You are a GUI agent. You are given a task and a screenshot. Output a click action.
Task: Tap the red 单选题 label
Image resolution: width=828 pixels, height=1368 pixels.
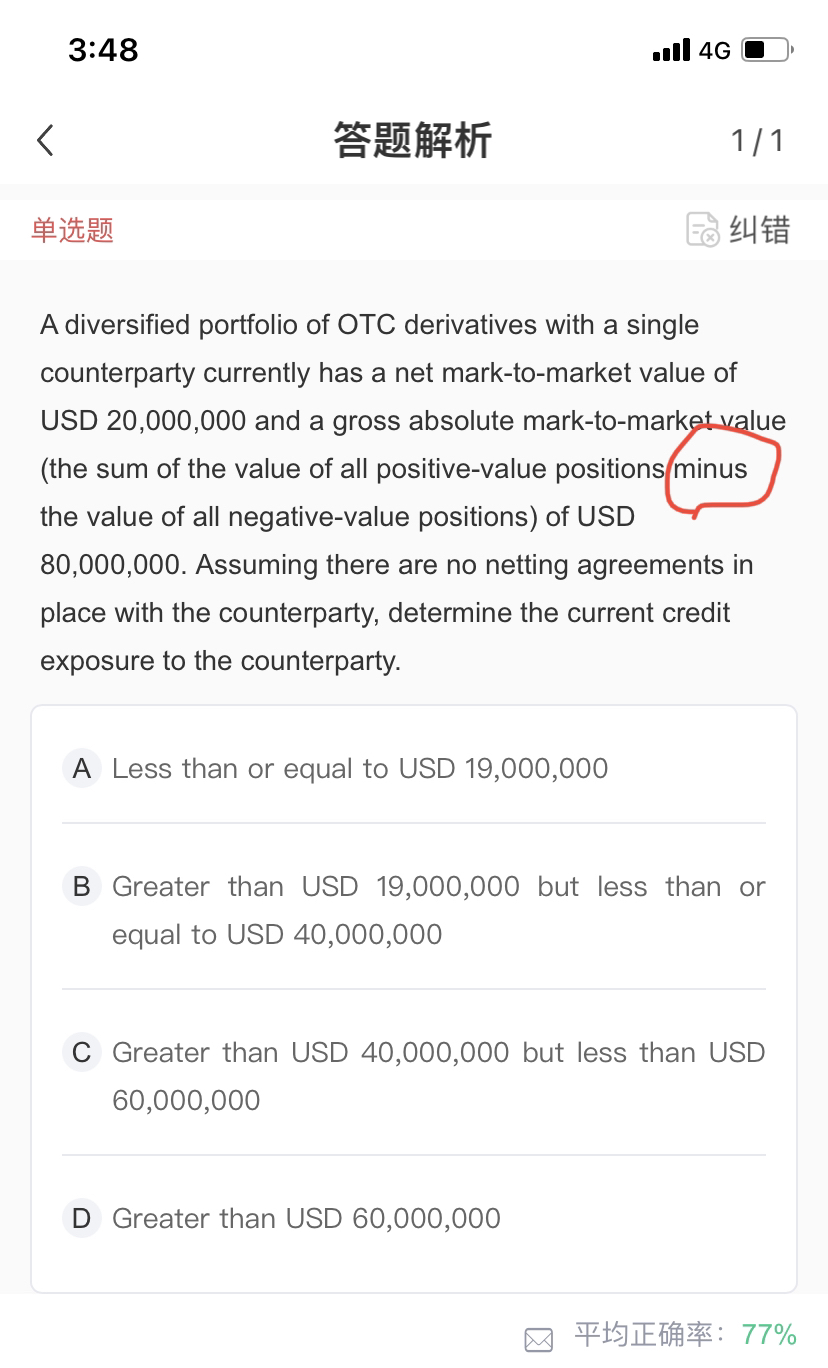(72, 230)
